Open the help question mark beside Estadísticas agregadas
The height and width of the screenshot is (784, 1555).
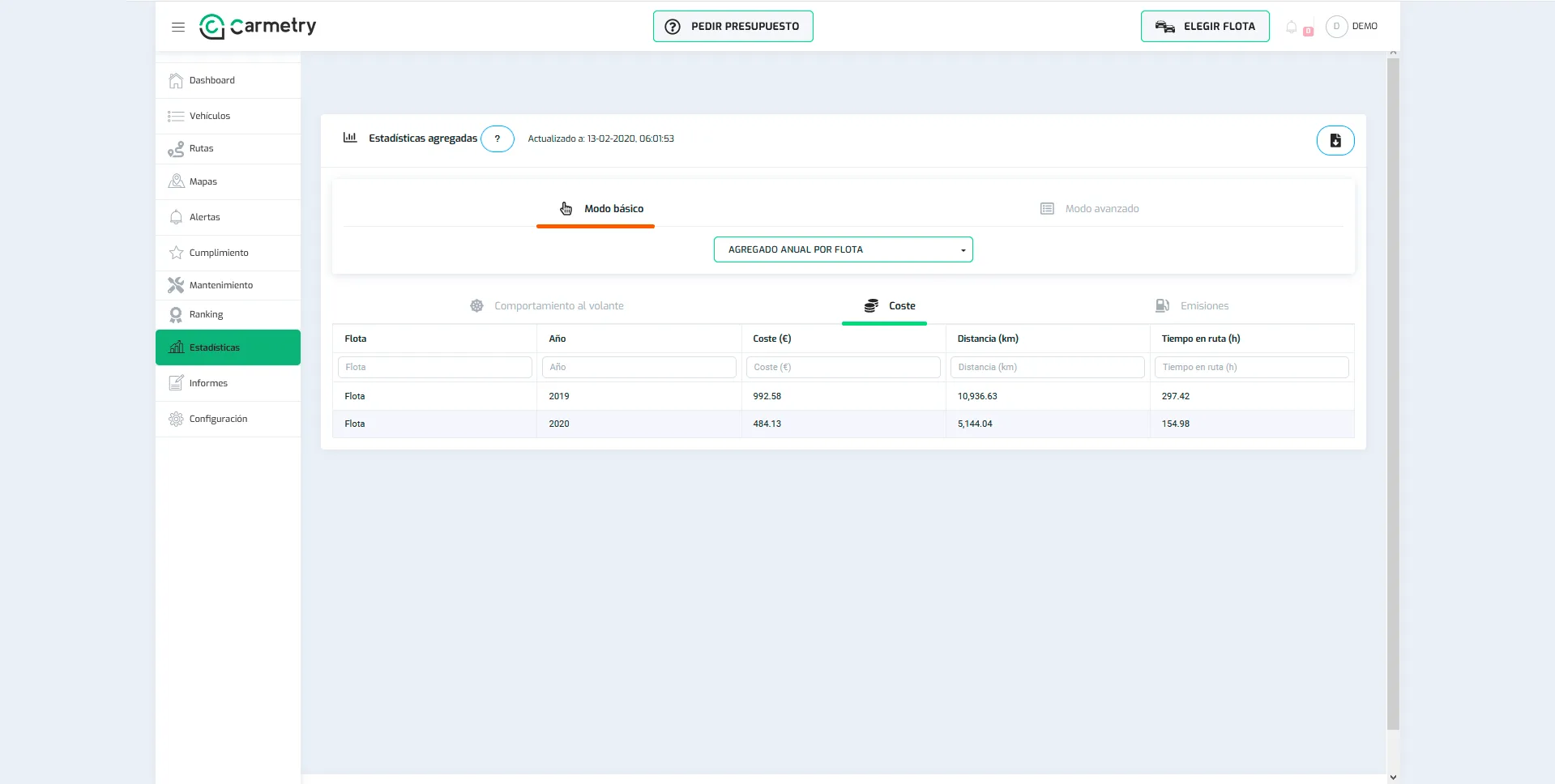498,138
